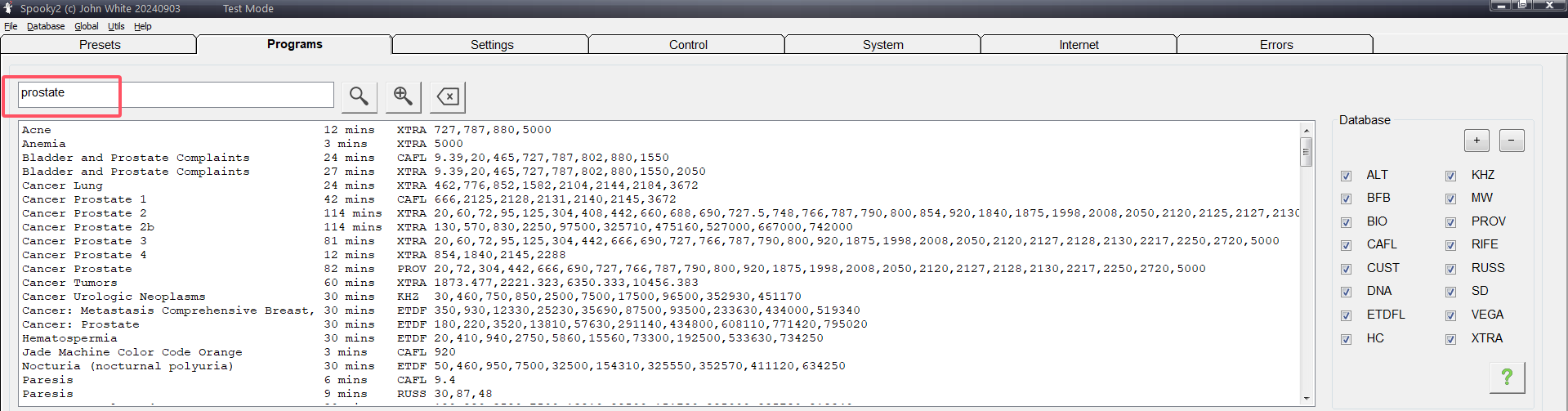Viewport: 1568px width, 411px height.
Task: Open the Utils menu
Action: click(116, 26)
